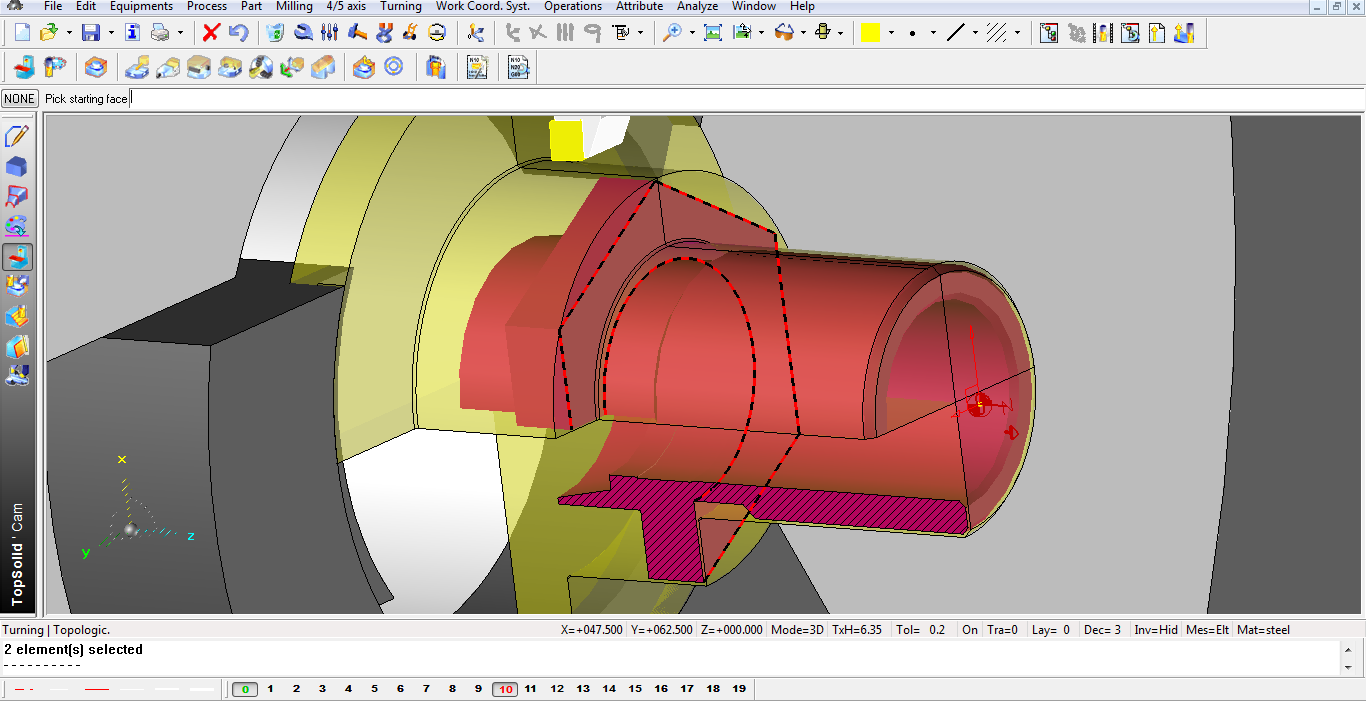The image size is (1366, 701).
Task: Click the bottom icon in left sidebar
Action: (x=17, y=376)
